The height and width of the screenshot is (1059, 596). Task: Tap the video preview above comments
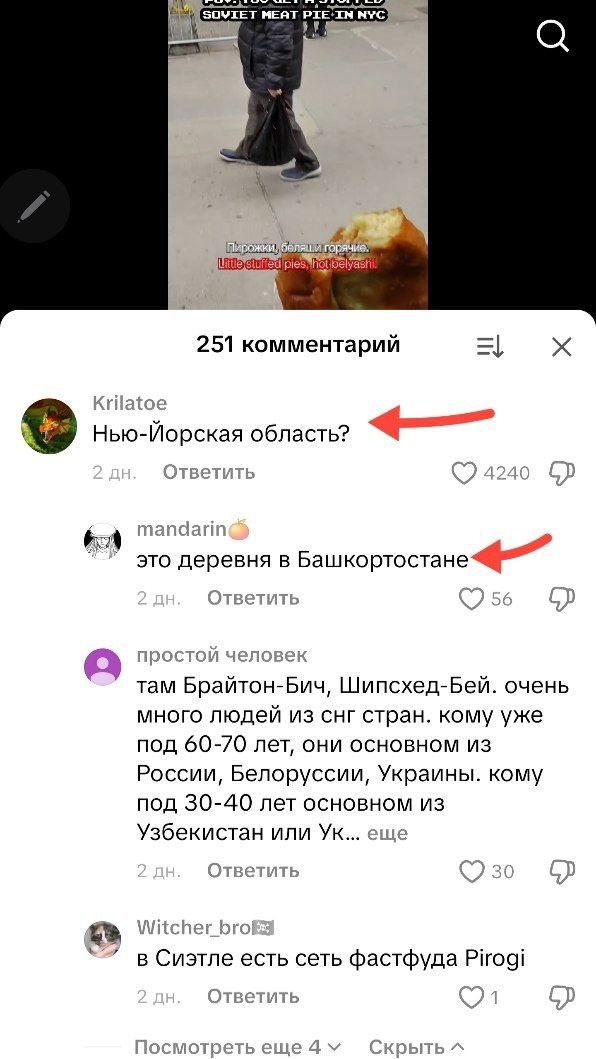pyautogui.click(x=297, y=155)
